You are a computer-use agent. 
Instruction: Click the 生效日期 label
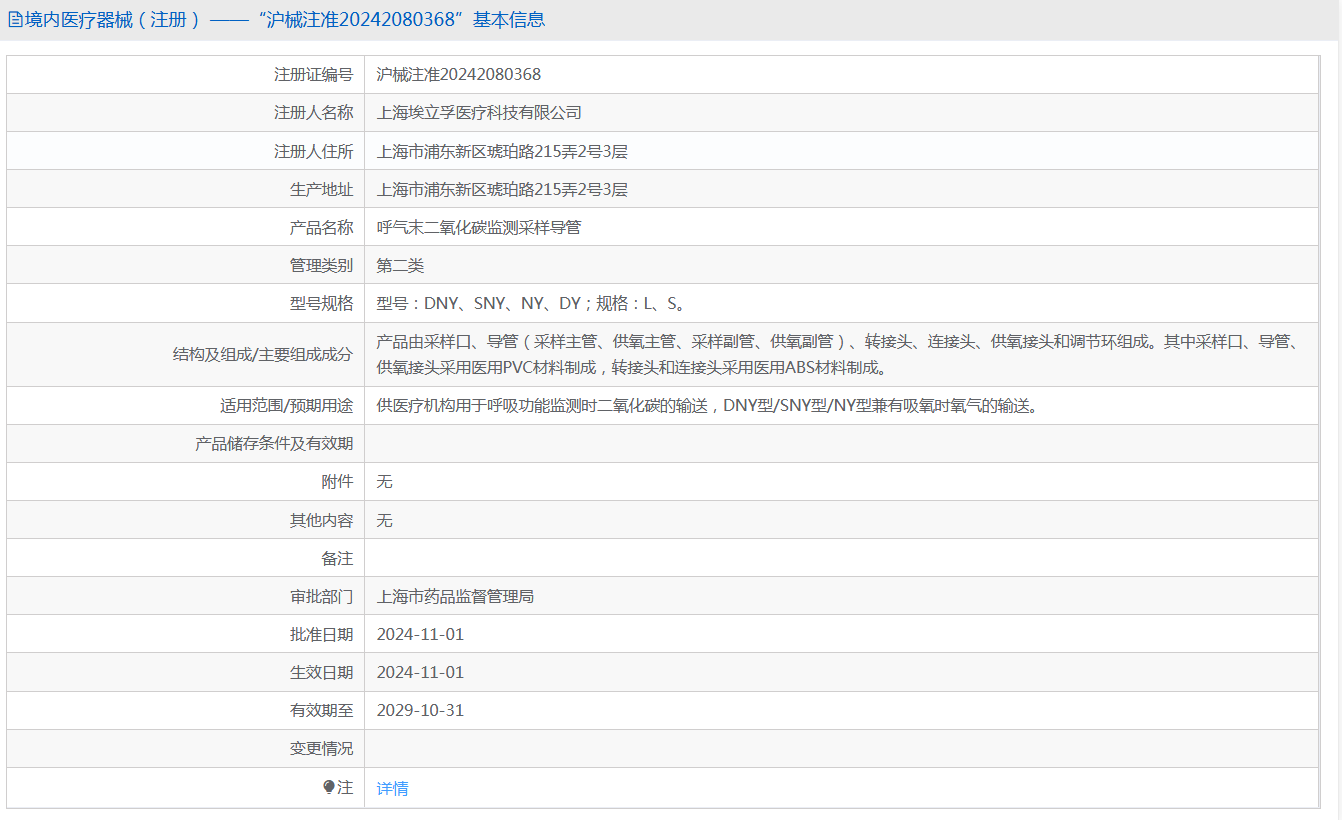pyautogui.click(x=322, y=673)
